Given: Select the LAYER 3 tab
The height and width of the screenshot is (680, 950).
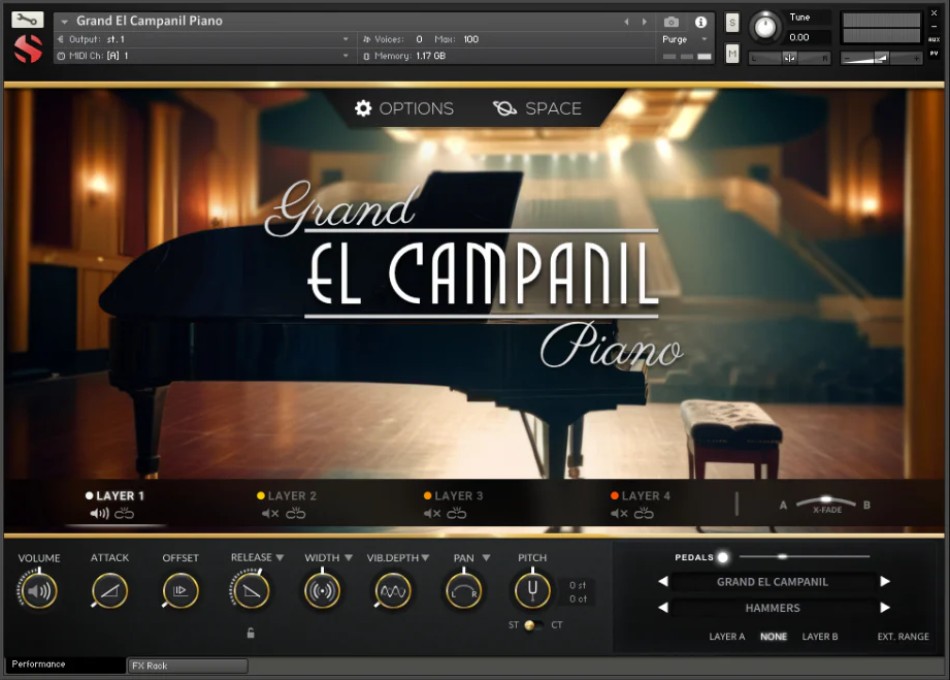Looking at the screenshot, I should (x=453, y=496).
